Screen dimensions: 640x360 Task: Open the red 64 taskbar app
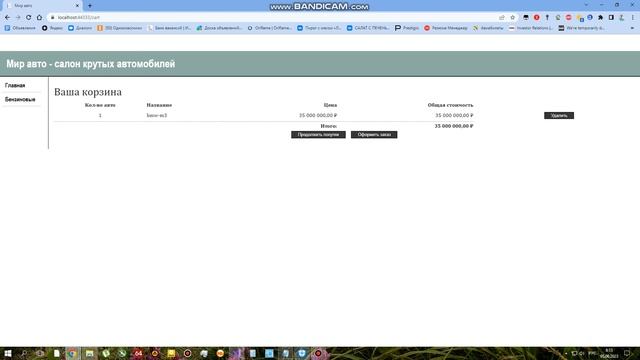point(138,353)
